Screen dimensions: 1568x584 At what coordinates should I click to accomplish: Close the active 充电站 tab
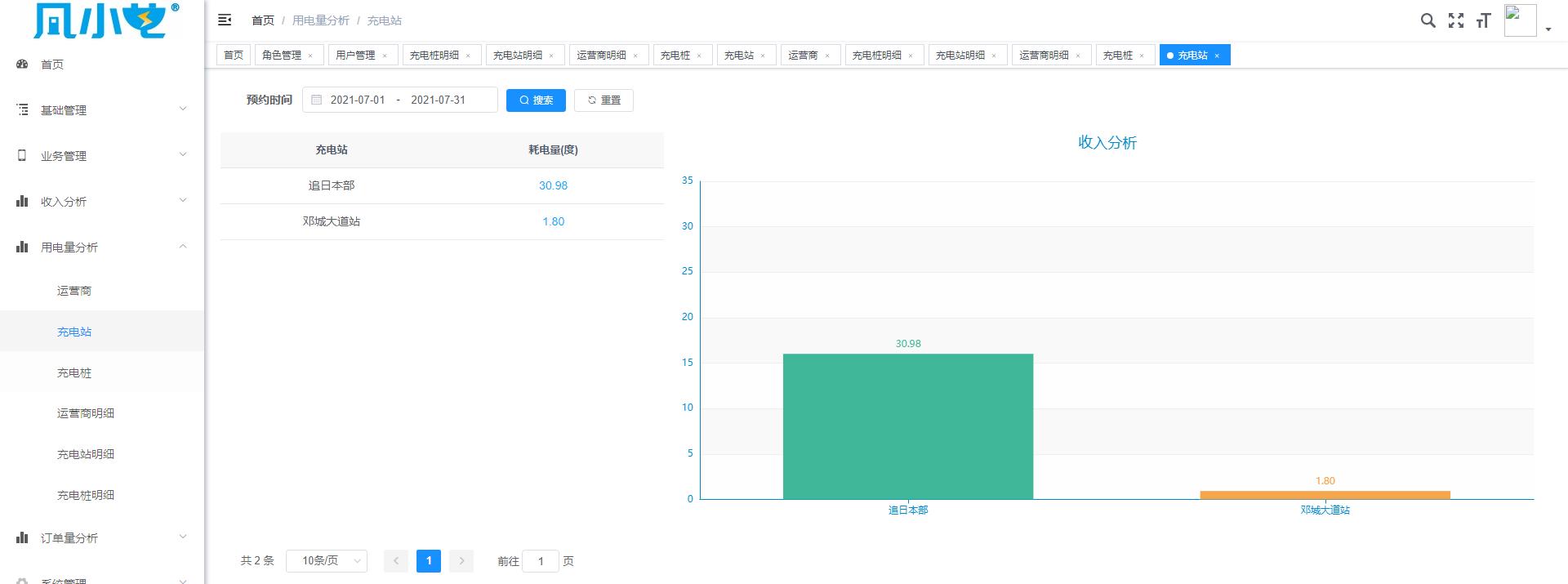[1217, 56]
